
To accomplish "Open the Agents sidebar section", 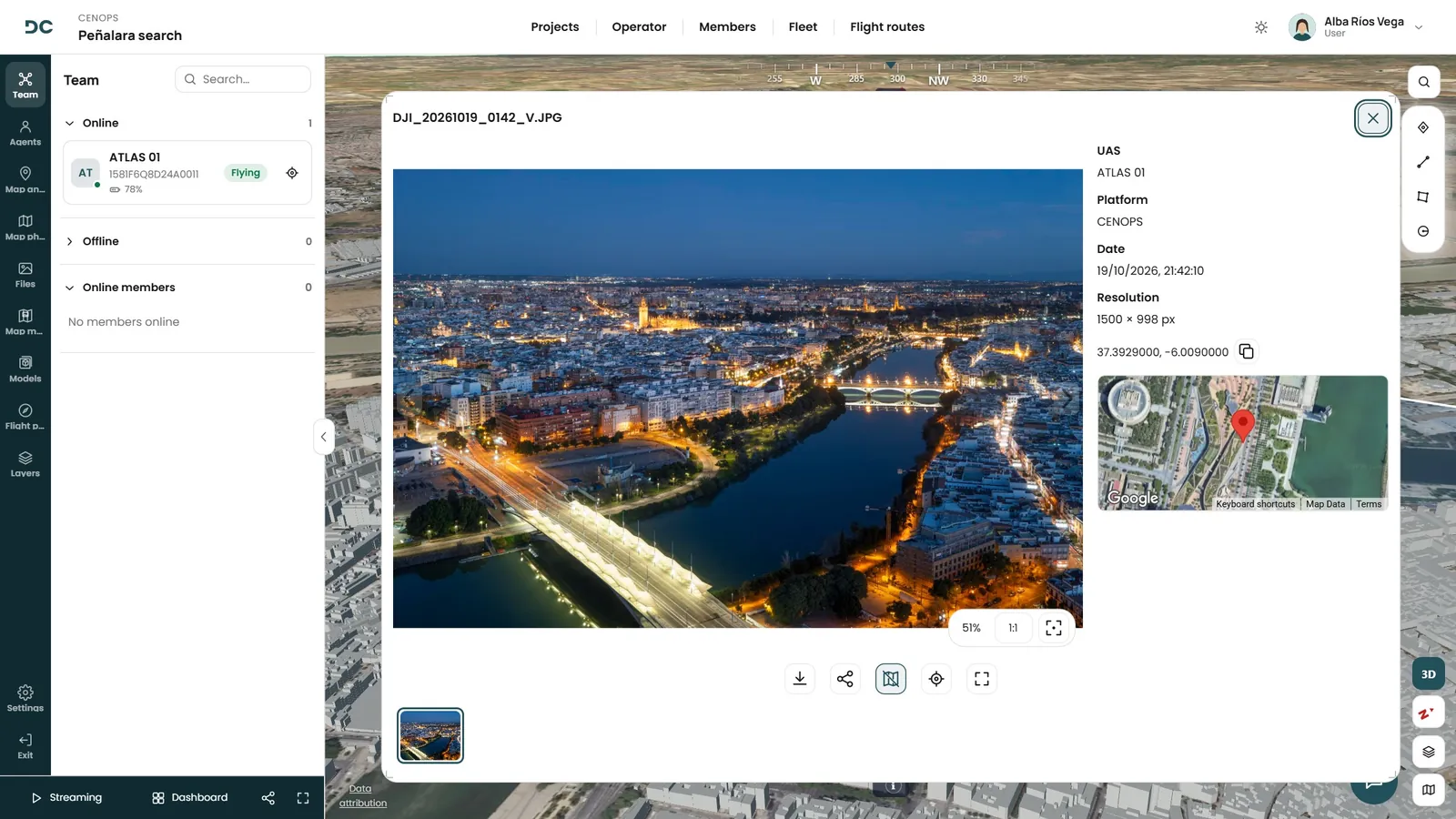I will pyautogui.click(x=25, y=133).
